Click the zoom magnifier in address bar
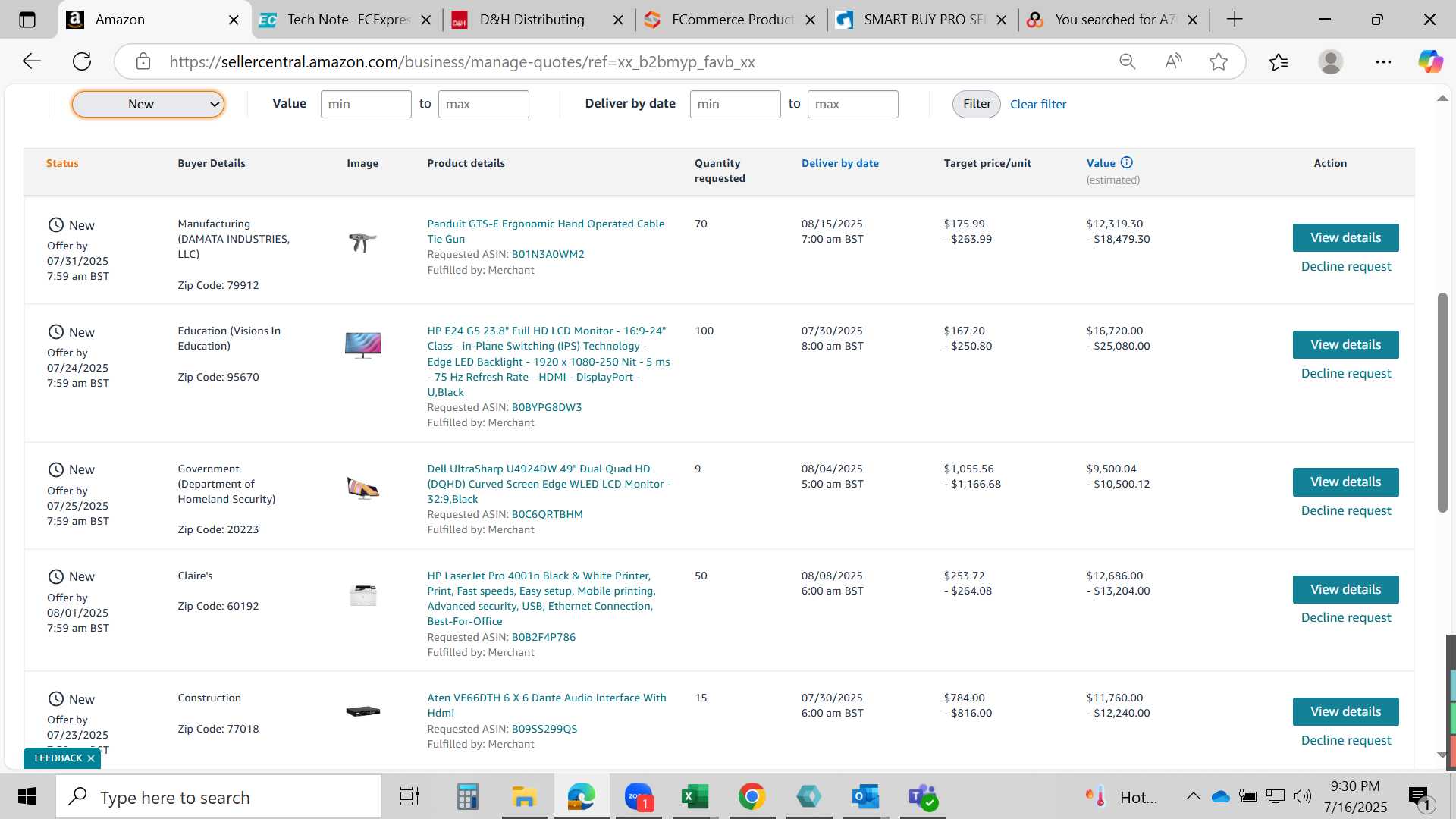This screenshot has height=819, width=1456. [x=1128, y=61]
